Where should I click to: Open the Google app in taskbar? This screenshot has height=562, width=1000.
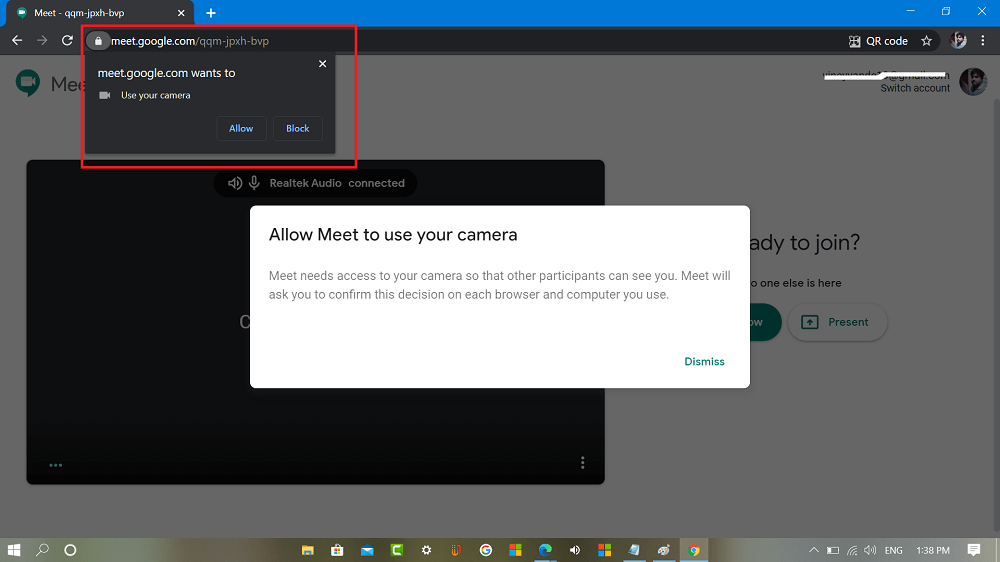click(485, 550)
